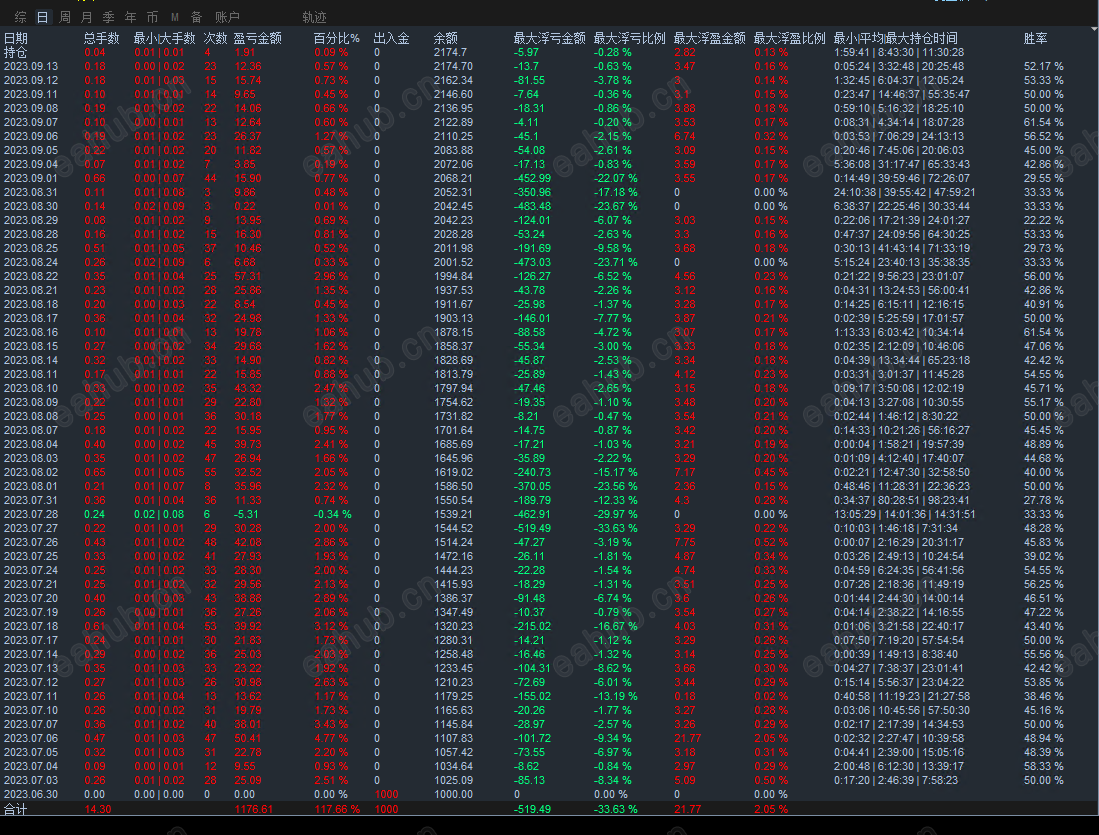Click the 最大浮亏金额 column header
Image resolution: width=1099 pixels, height=835 pixels.
[x=550, y=39]
